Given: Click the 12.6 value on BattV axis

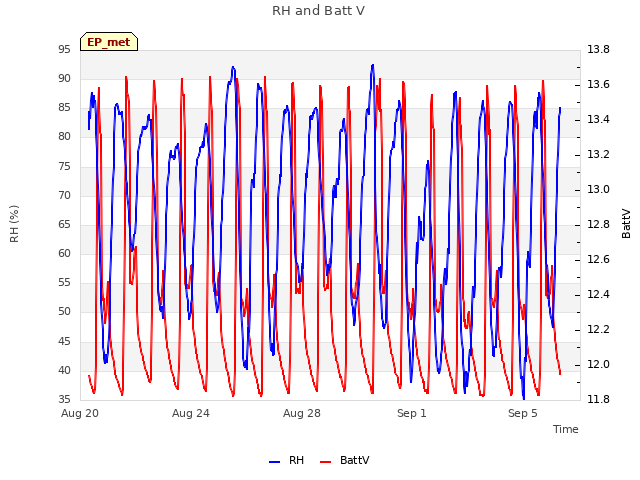Looking at the screenshot, I should (598, 260).
